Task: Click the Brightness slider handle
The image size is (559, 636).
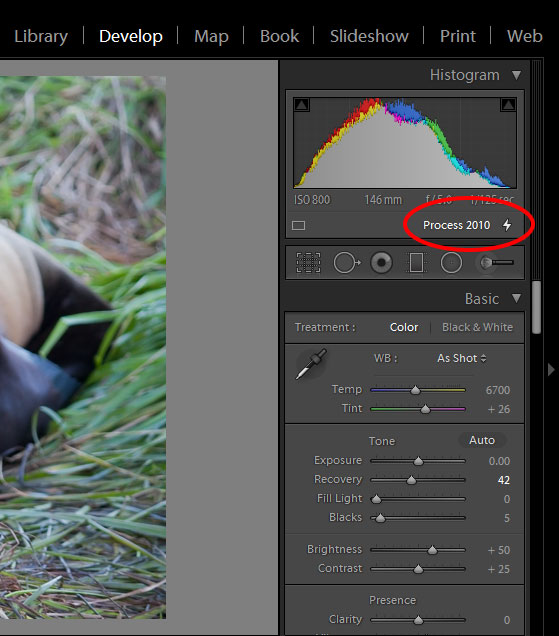Action: click(x=432, y=550)
